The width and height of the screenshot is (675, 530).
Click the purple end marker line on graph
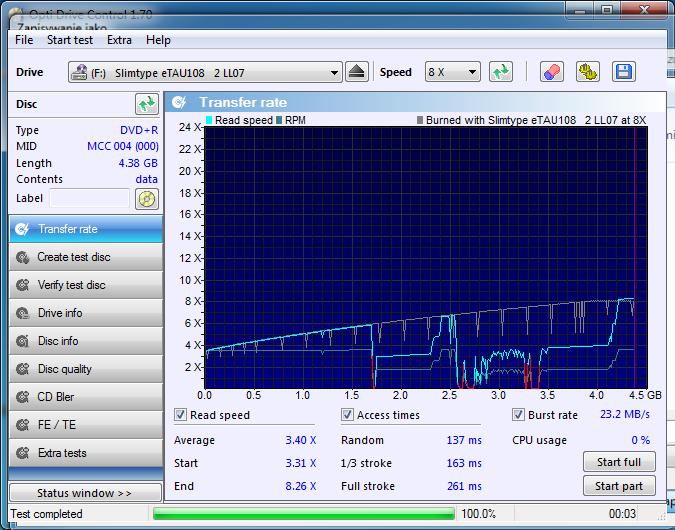(635, 257)
